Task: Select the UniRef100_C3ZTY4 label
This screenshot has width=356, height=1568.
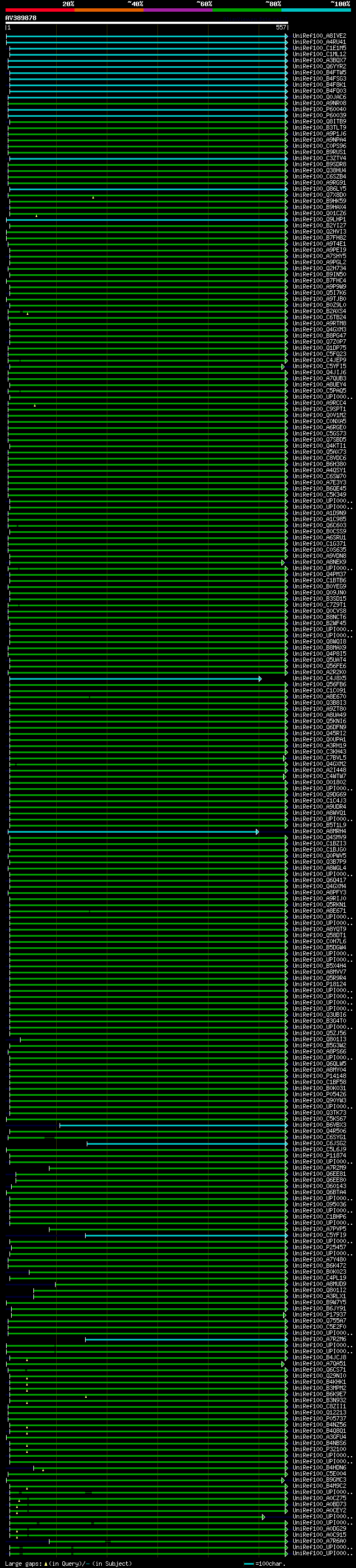Action: [x=319, y=159]
